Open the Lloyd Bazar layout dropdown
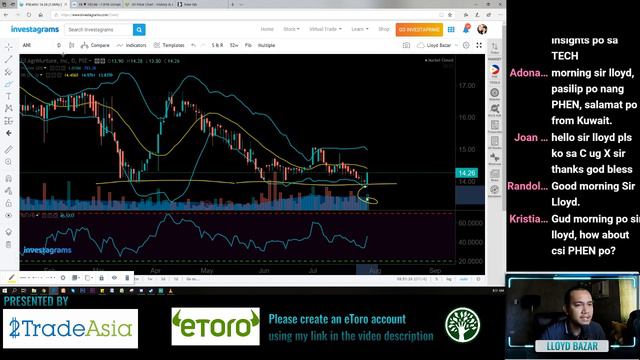Viewport: 640px width, 360px height. pyautogui.click(x=437, y=45)
